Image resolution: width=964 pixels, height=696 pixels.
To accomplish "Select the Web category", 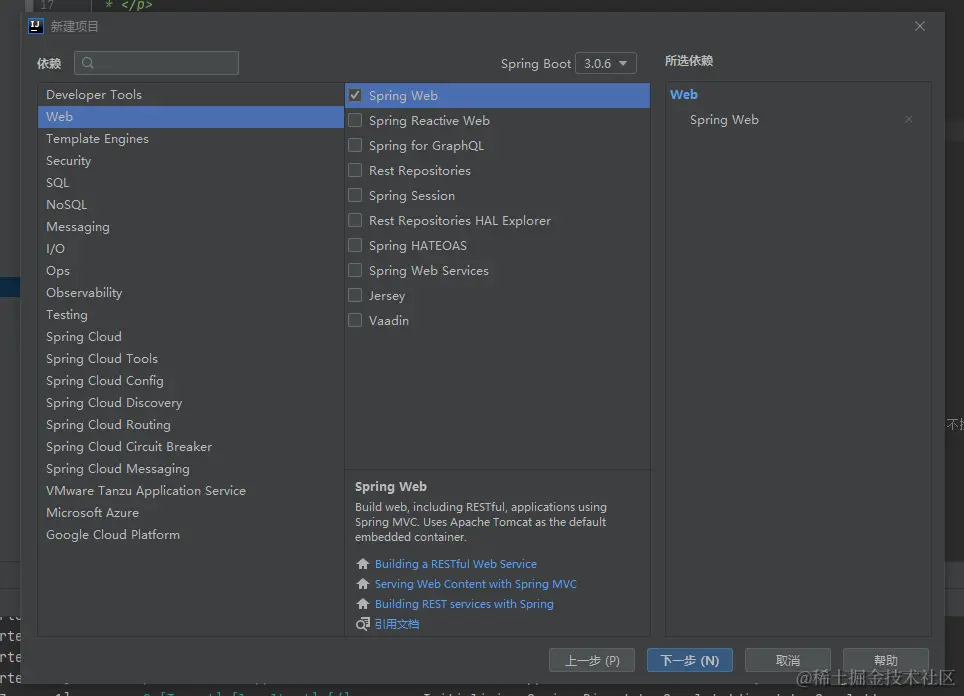I will click(x=191, y=117).
